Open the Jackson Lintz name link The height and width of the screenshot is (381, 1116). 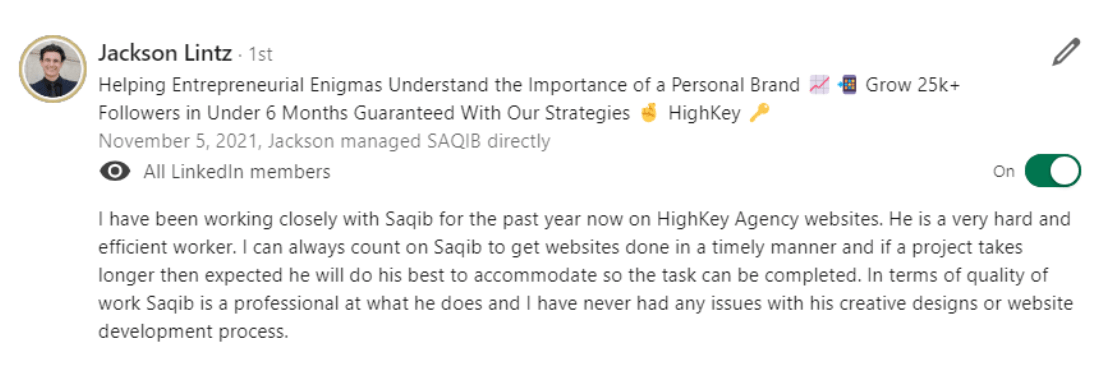tap(165, 53)
